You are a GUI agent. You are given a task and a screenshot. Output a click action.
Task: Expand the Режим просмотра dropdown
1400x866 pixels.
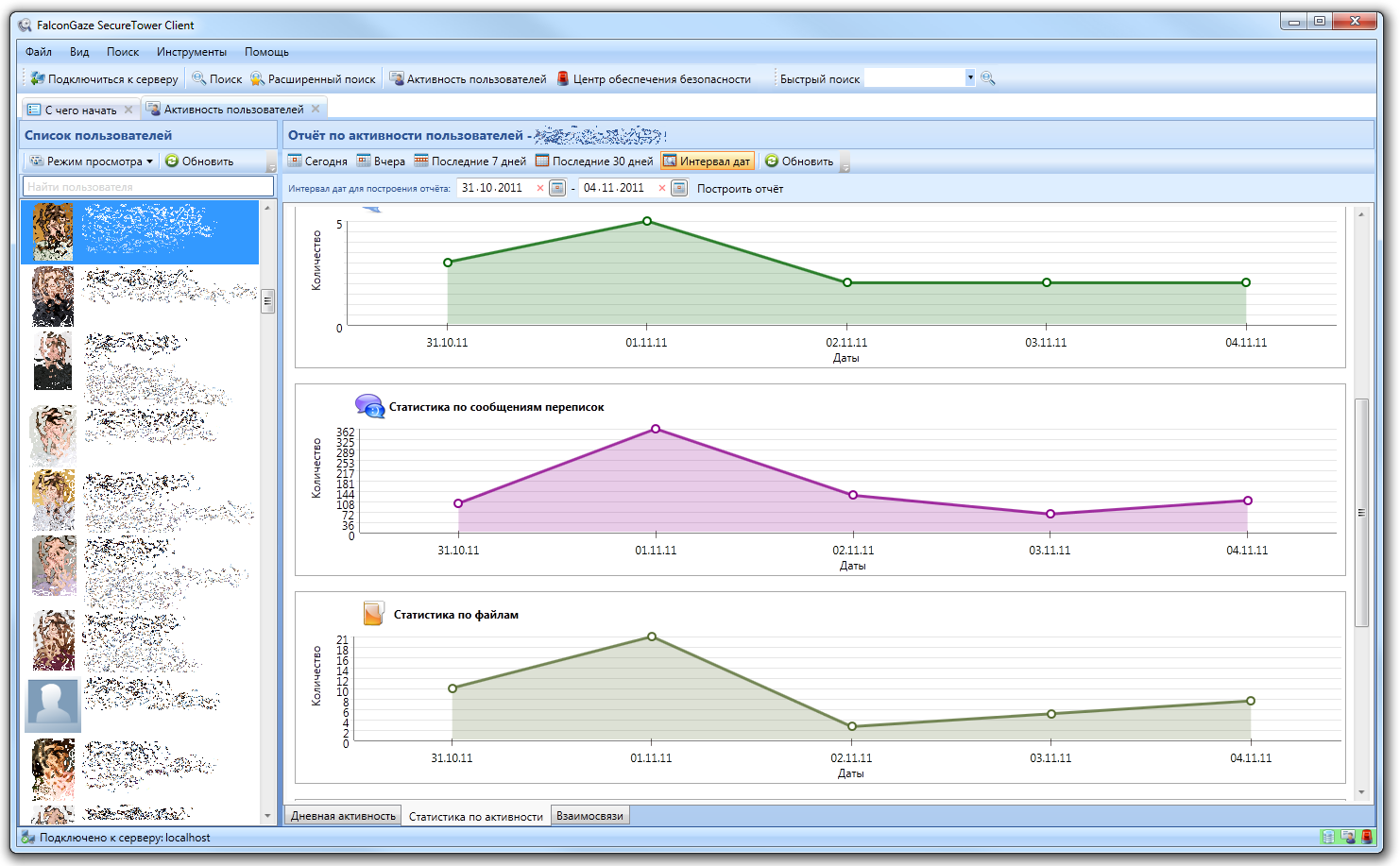point(91,161)
